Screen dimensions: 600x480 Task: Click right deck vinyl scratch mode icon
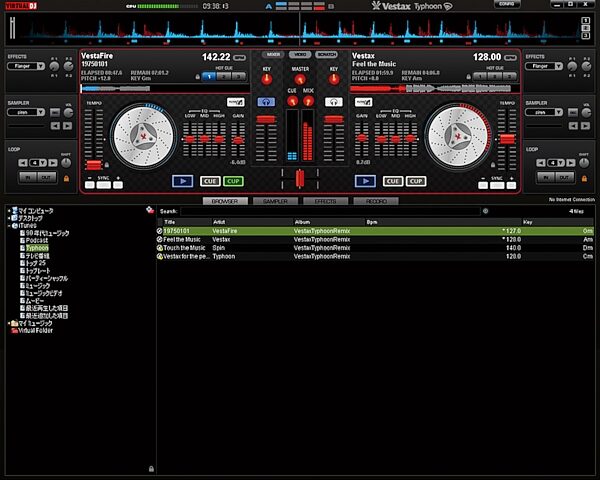(x=364, y=102)
